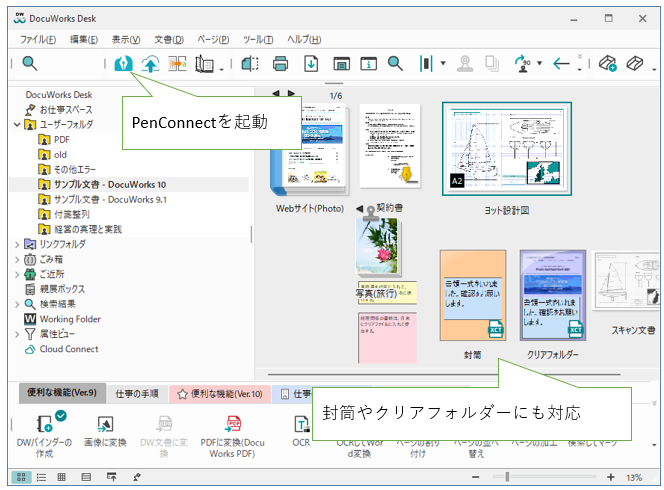
Task: Click the DWバインダーの作成 tool icon
Action: [x=45, y=423]
